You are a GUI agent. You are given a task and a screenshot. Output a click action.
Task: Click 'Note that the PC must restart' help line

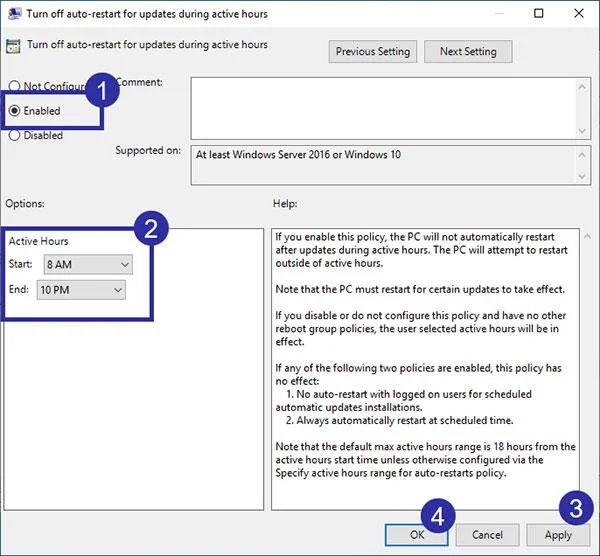420,289
